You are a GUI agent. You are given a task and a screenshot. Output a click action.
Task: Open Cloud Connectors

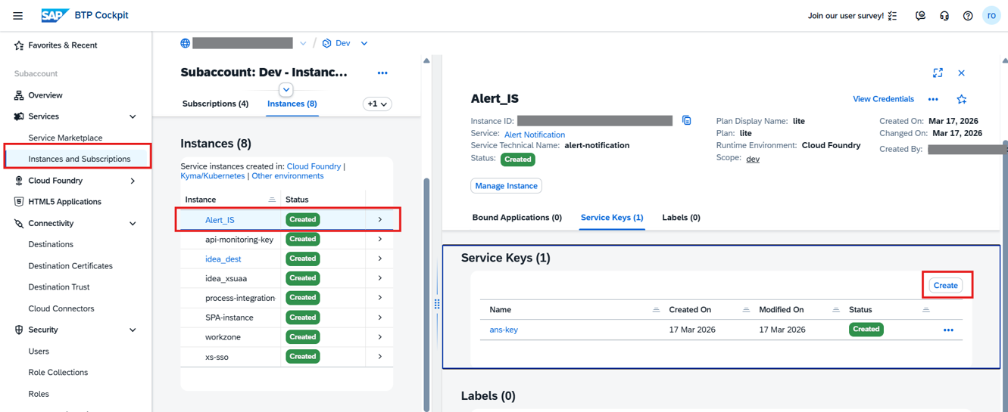(61, 309)
